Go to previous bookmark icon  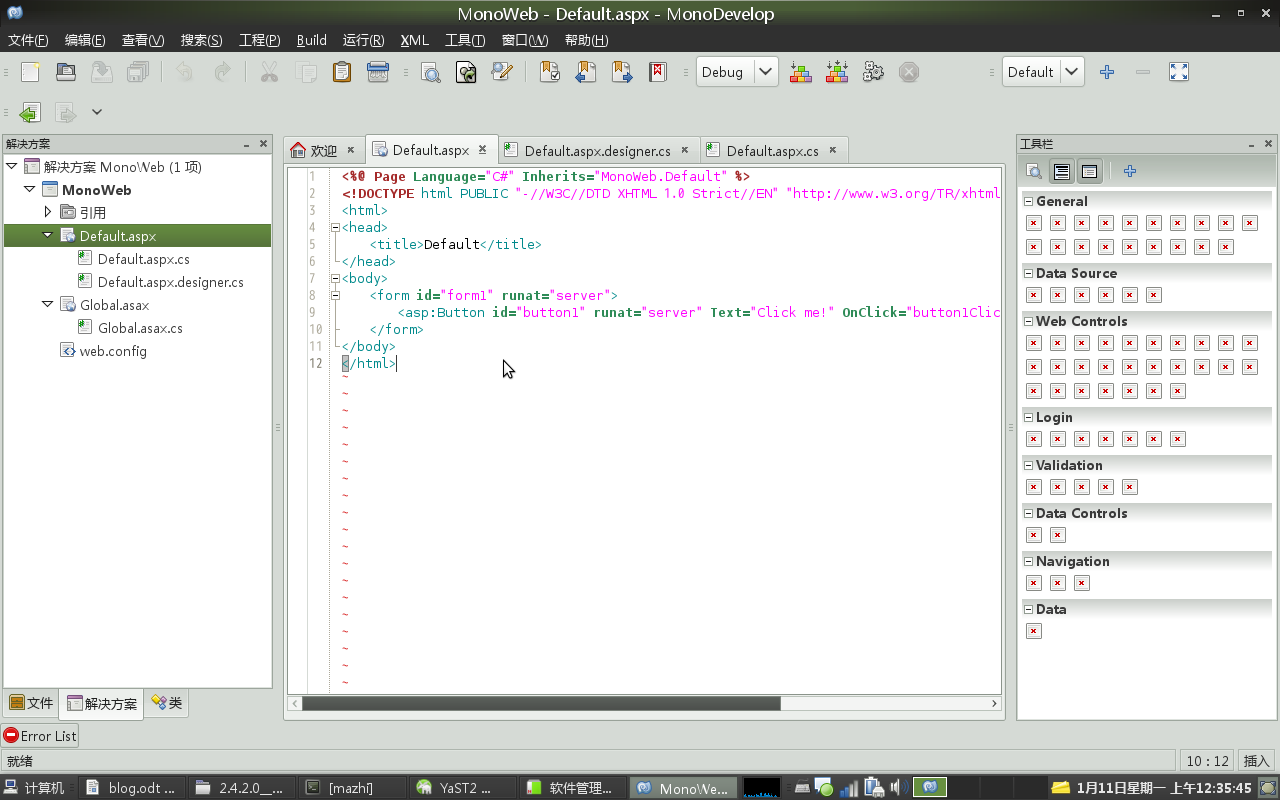pos(586,72)
